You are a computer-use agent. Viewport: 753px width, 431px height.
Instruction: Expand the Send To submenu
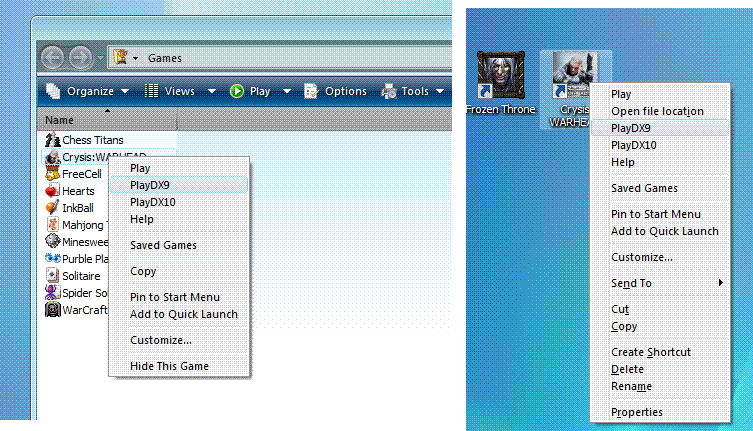[660, 283]
